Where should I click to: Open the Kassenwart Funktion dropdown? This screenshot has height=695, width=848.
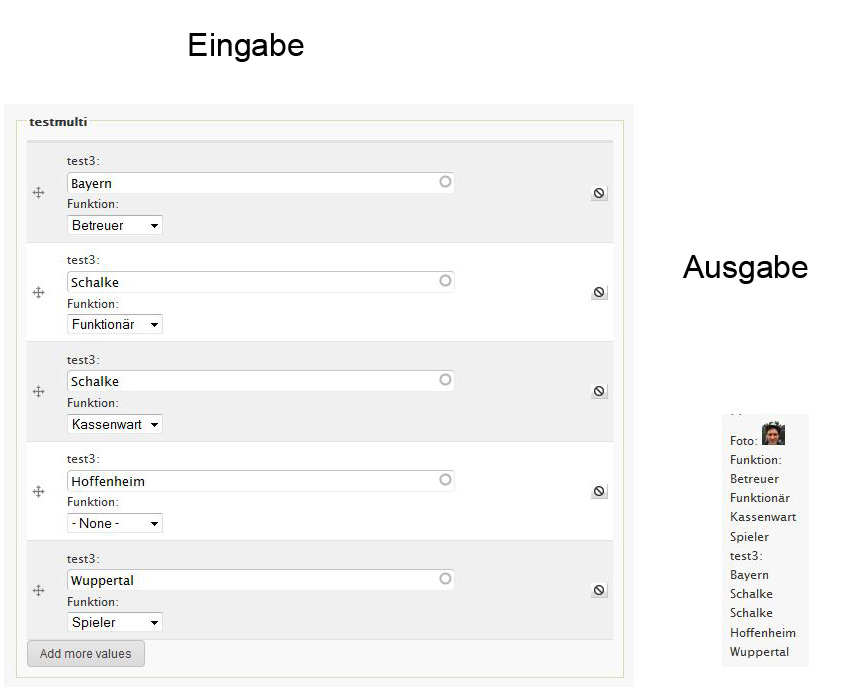115,424
